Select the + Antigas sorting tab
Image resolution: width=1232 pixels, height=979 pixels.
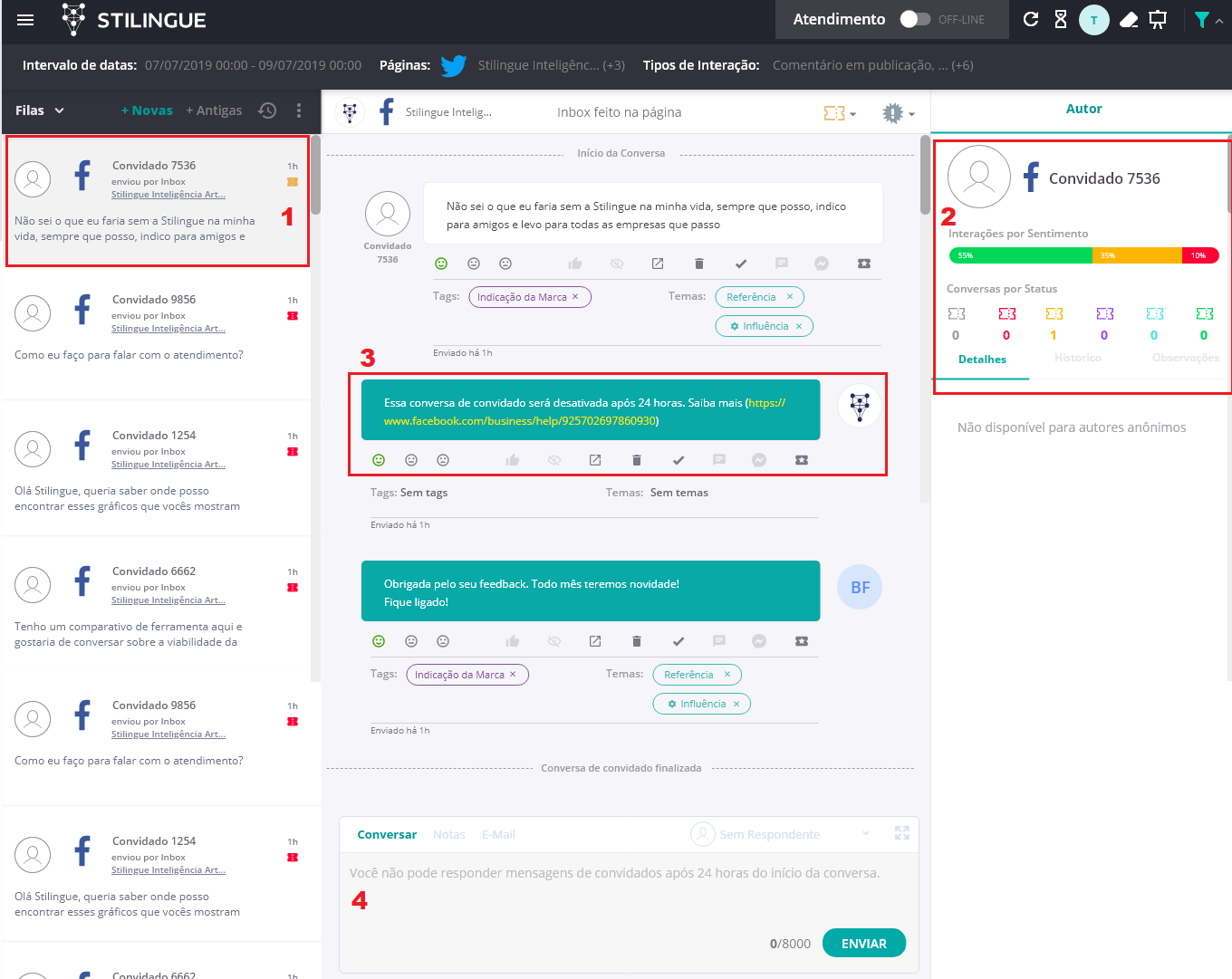[x=214, y=110]
